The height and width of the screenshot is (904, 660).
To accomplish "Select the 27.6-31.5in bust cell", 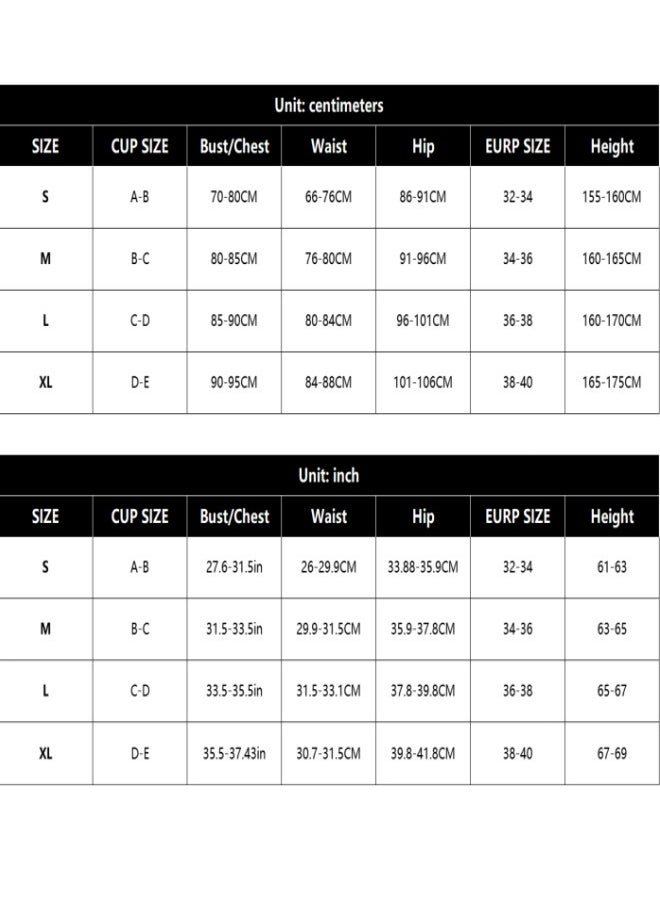I will [234, 567].
